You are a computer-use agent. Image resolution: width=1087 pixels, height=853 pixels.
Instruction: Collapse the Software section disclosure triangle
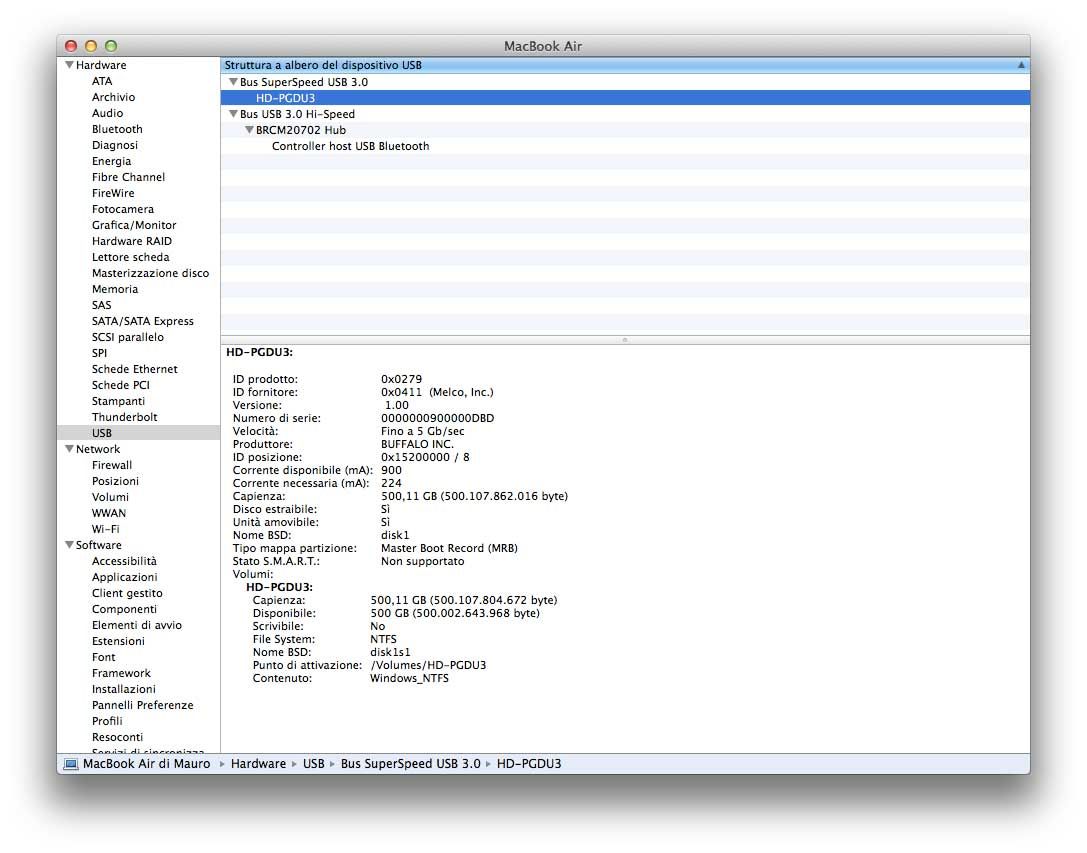click(69, 545)
